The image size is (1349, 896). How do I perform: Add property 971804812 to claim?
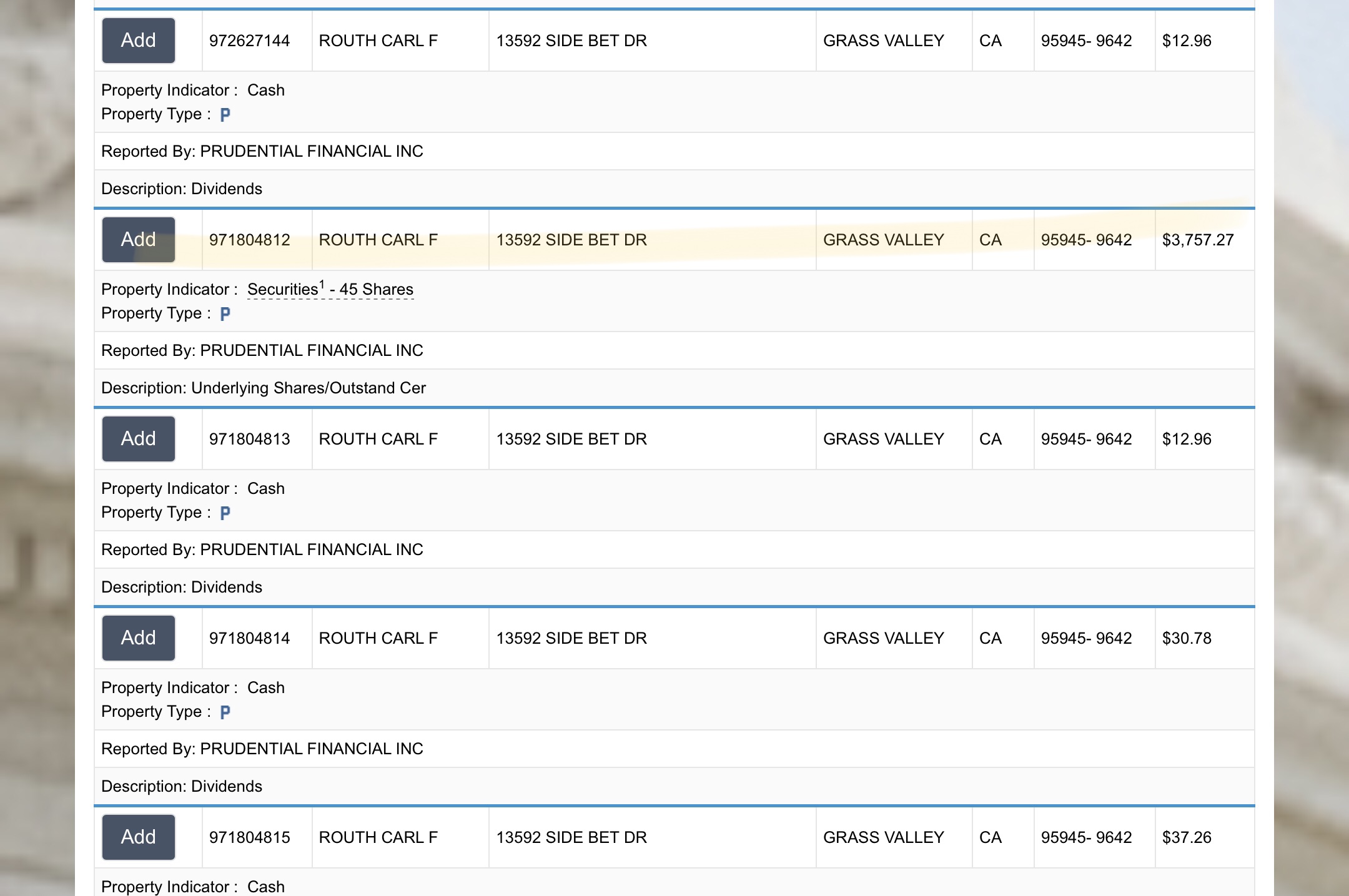(x=138, y=240)
